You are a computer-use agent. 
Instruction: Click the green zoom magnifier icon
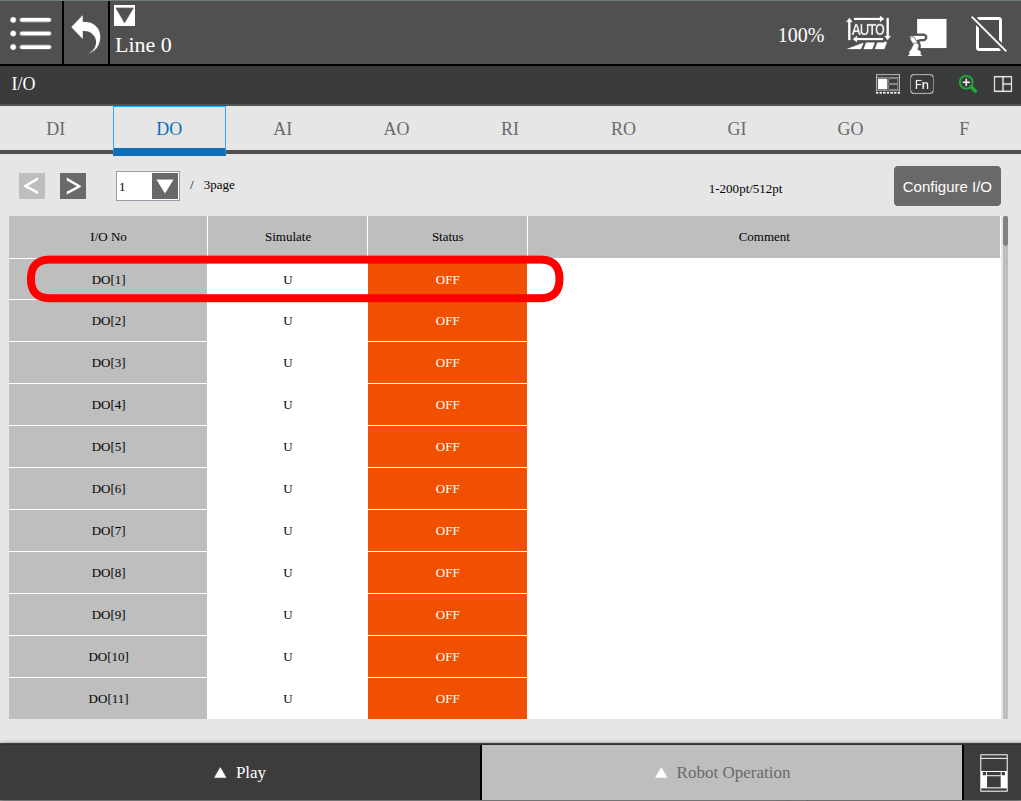(x=967, y=84)
